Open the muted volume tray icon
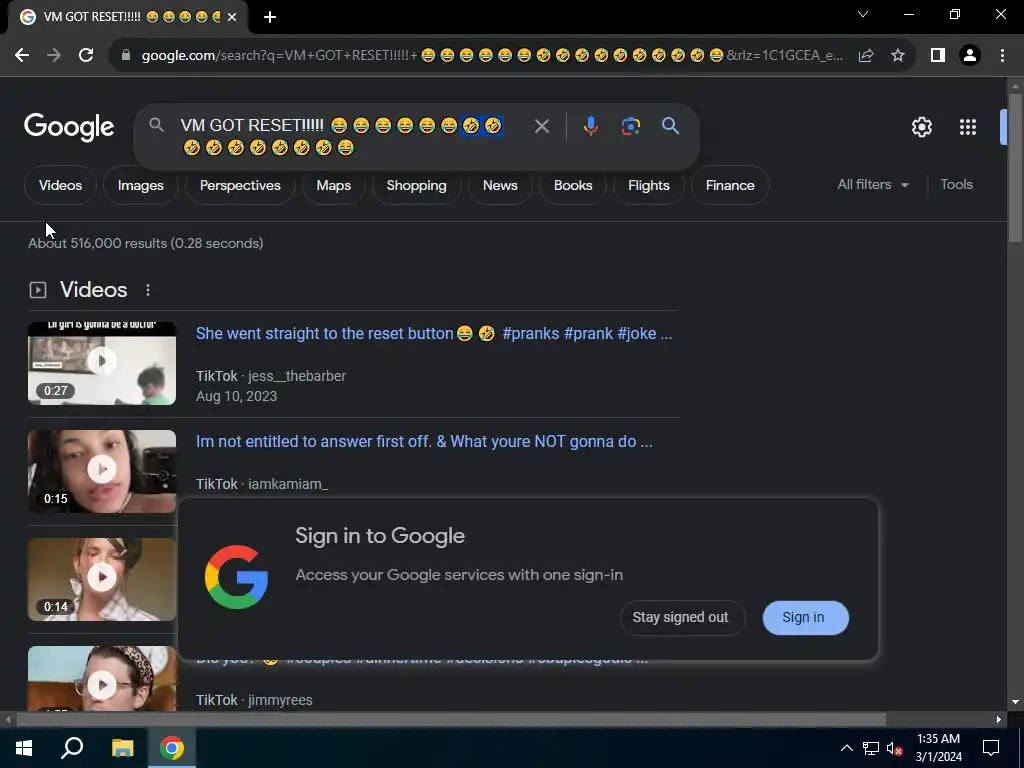The width and height of the screenshot is (1024, 768). point(895,748)
